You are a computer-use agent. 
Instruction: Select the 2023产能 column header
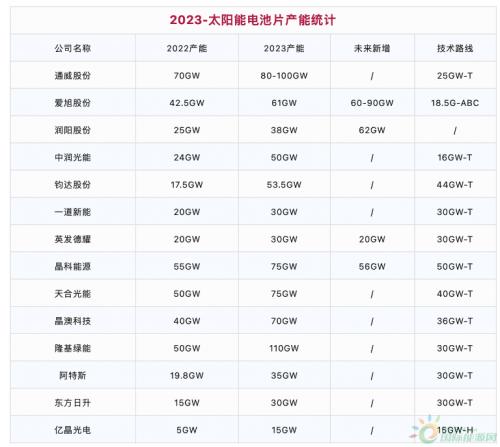[x=284, y=48]
